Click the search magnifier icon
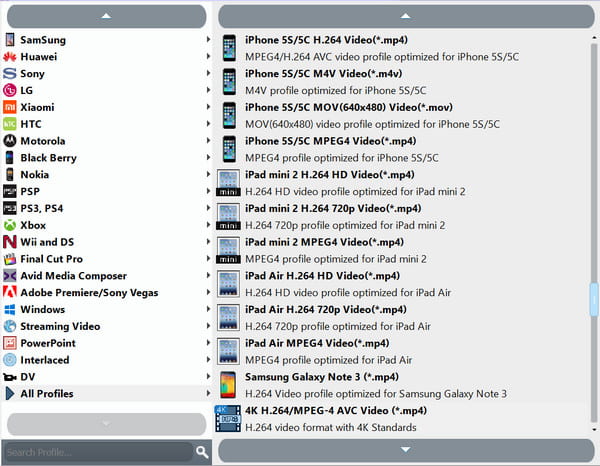600x466 pixels. [202, 452]
